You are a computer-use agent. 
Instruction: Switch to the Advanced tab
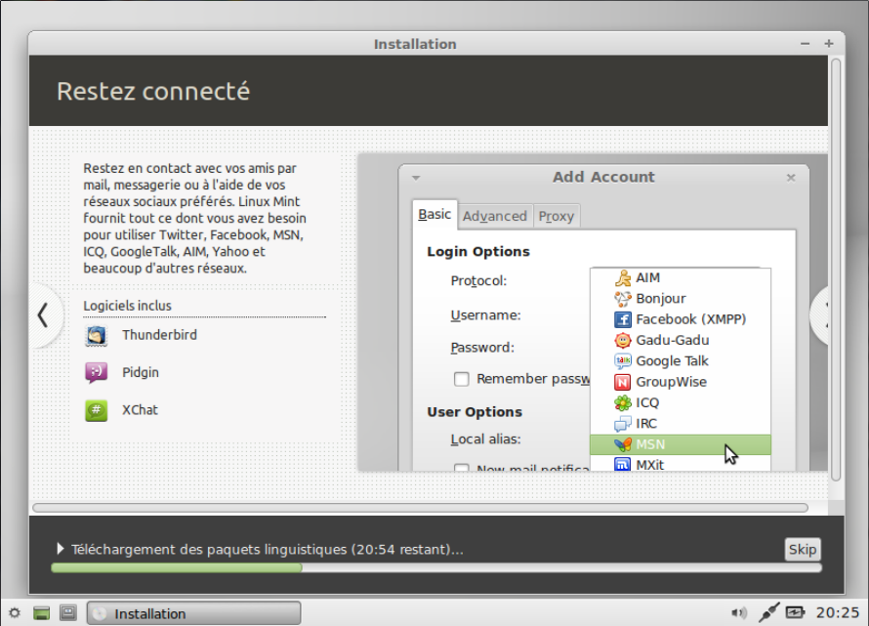(x=495, y=217)
